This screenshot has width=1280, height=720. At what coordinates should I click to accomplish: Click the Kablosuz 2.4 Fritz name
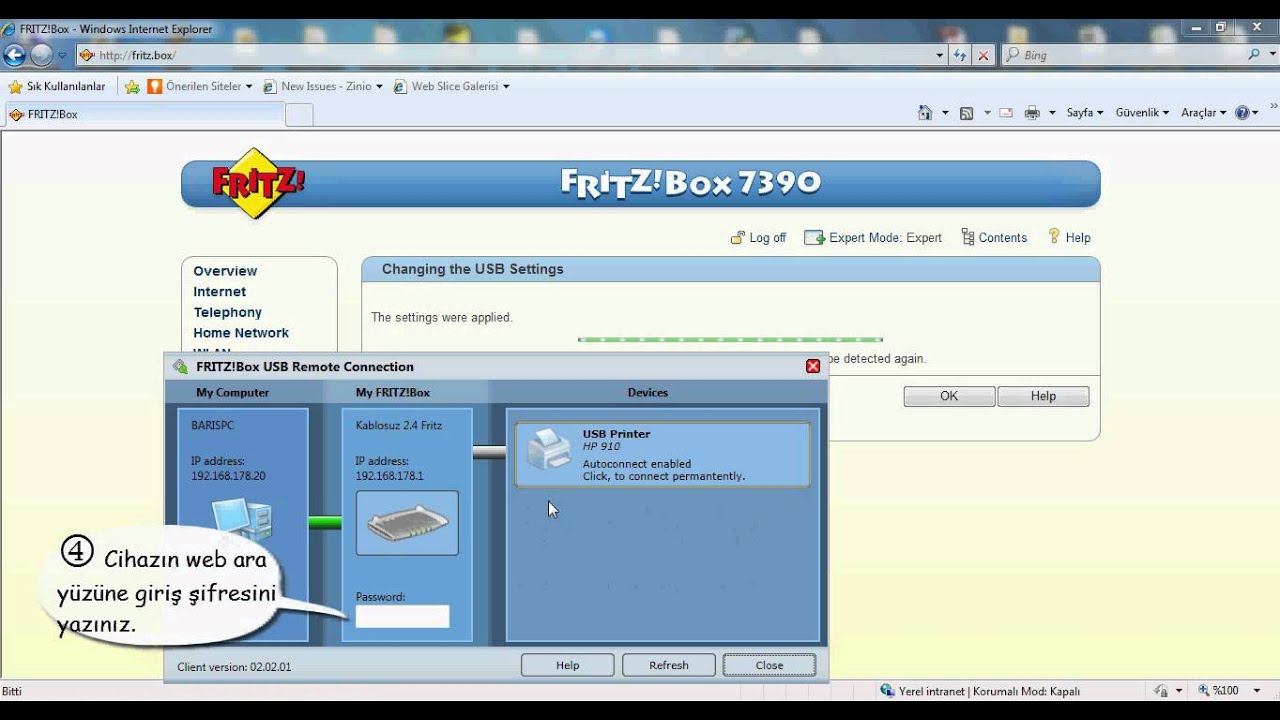399,425
